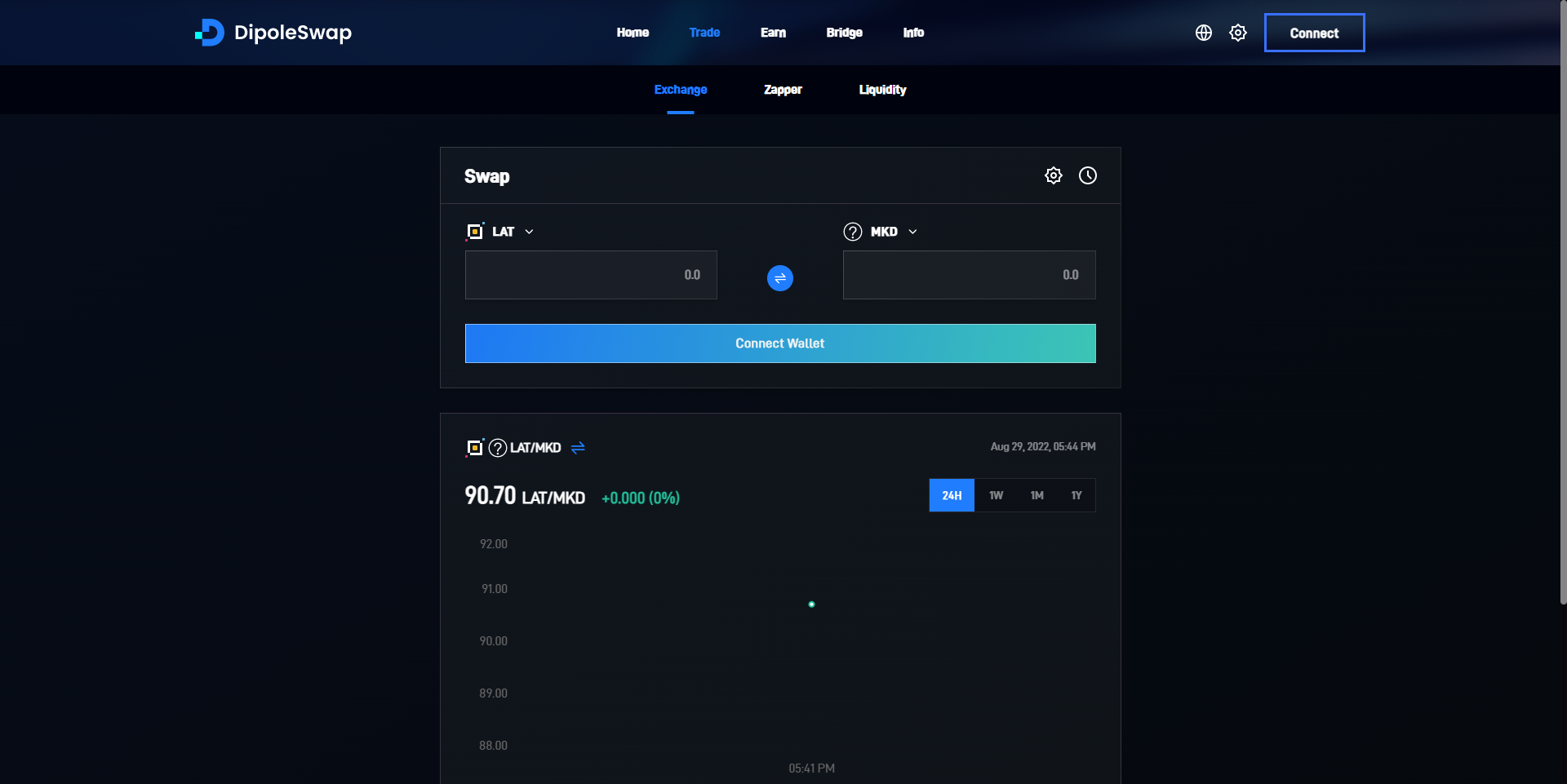Go to the Home menu

point(633,33)
